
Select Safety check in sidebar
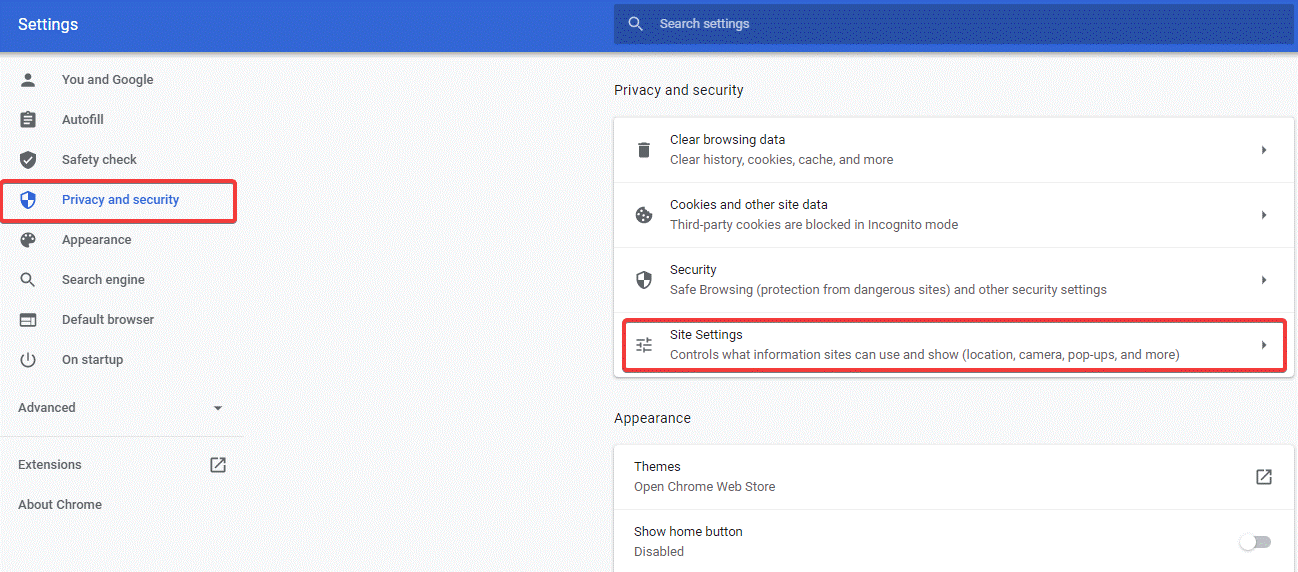coord(99,160)
